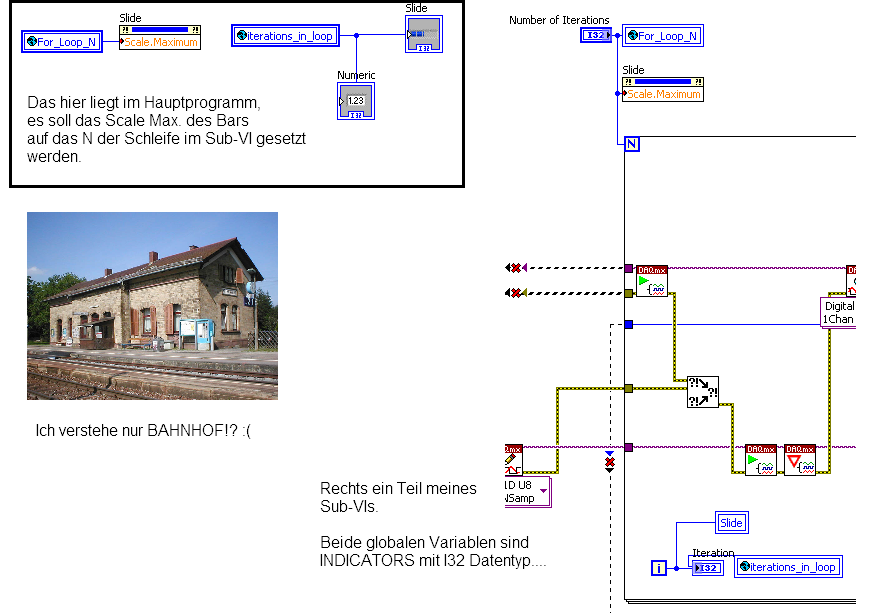Viewport: 882px width, 613px height.
Task: Select the broken wire X on vertical dashed wire
Action: pyautogui.click(x=610, y=462)
